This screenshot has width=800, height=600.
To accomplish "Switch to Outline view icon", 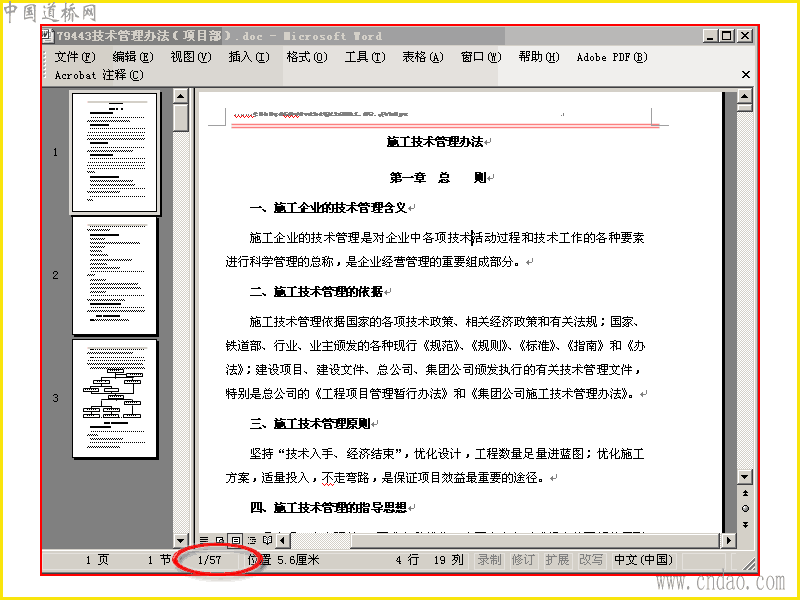I will 252,540.
